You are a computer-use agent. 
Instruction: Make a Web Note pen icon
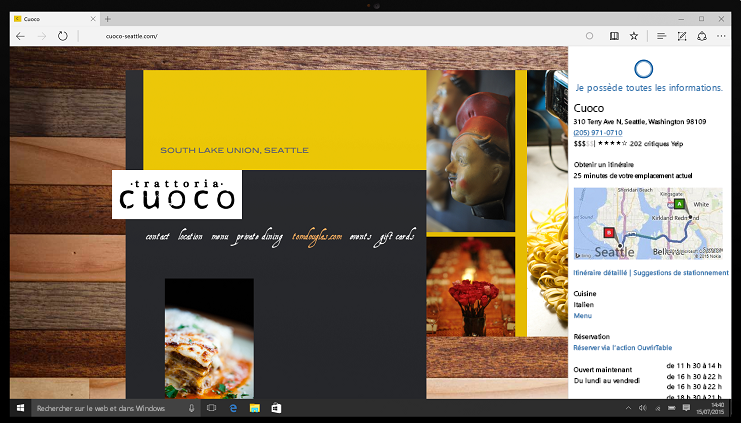coord(681,36)
